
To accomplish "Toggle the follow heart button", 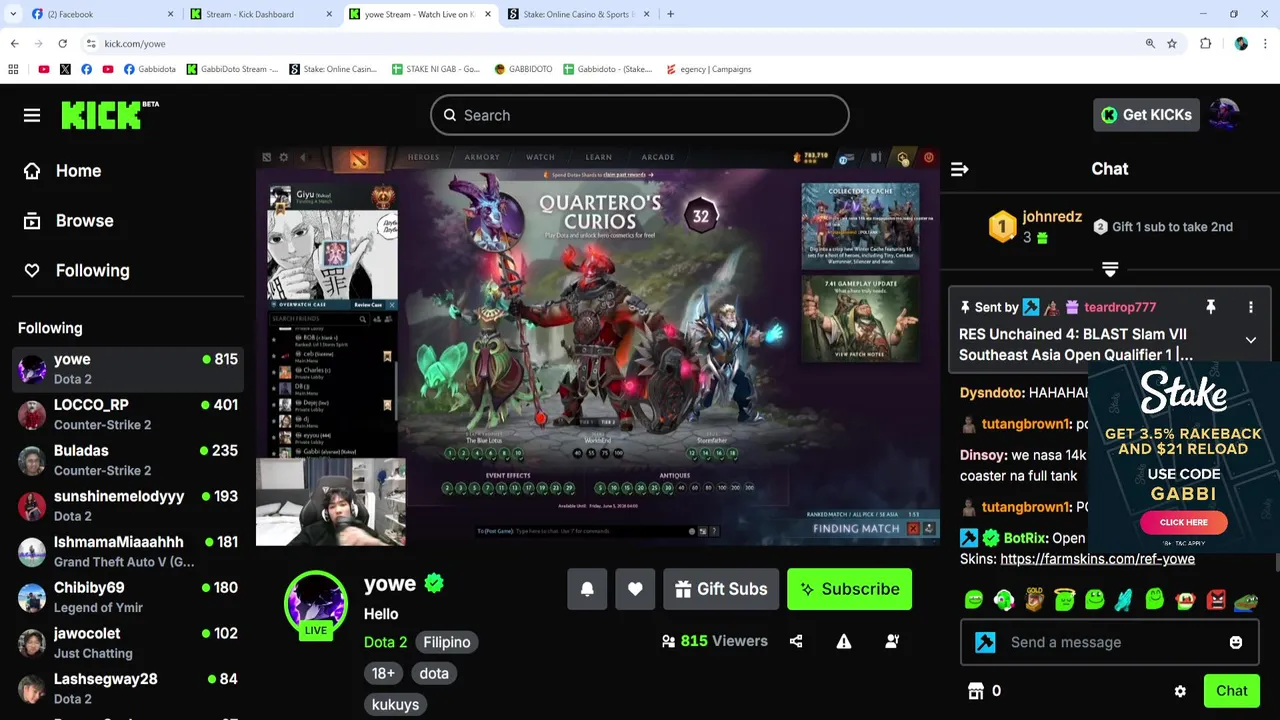I will pyautogui.click(x=635, y=589).
